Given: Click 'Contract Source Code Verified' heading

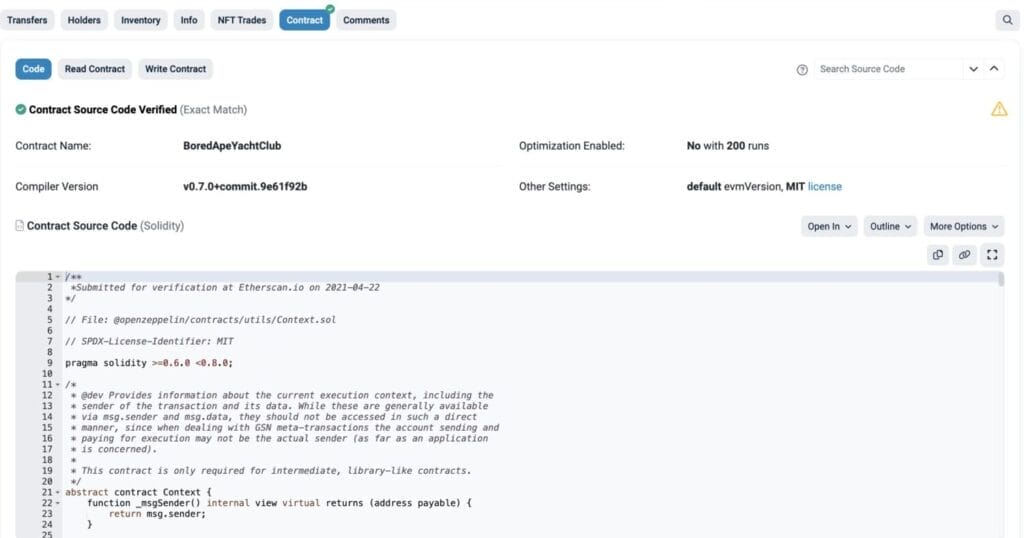Looking at the screenshot, I should [103, 110].
